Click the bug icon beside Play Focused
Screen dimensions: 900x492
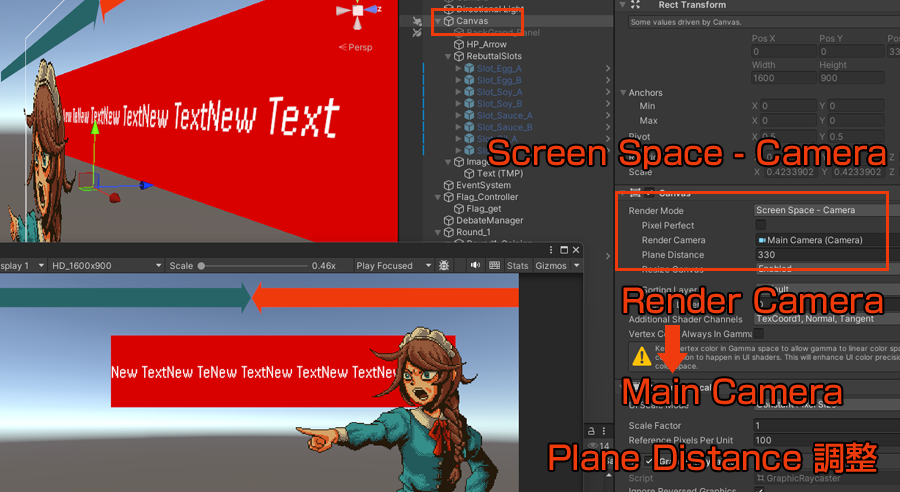[x=444, y=266]
